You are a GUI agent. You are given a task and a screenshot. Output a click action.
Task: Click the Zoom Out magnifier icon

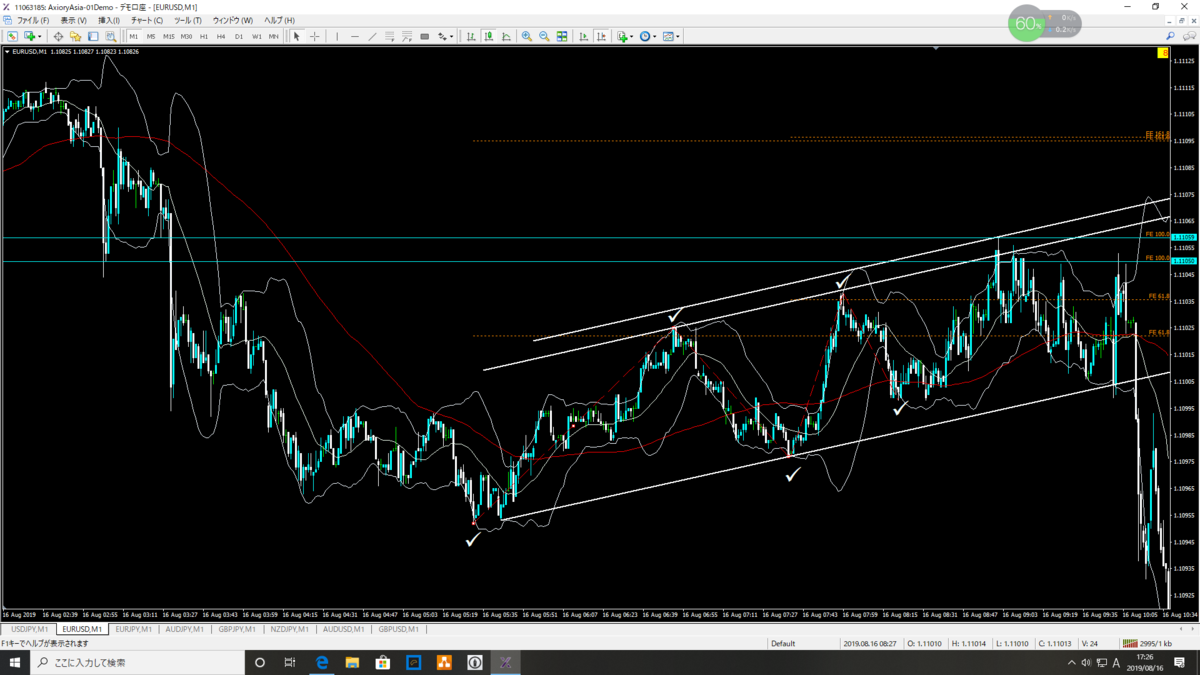[x=544, y=36]
